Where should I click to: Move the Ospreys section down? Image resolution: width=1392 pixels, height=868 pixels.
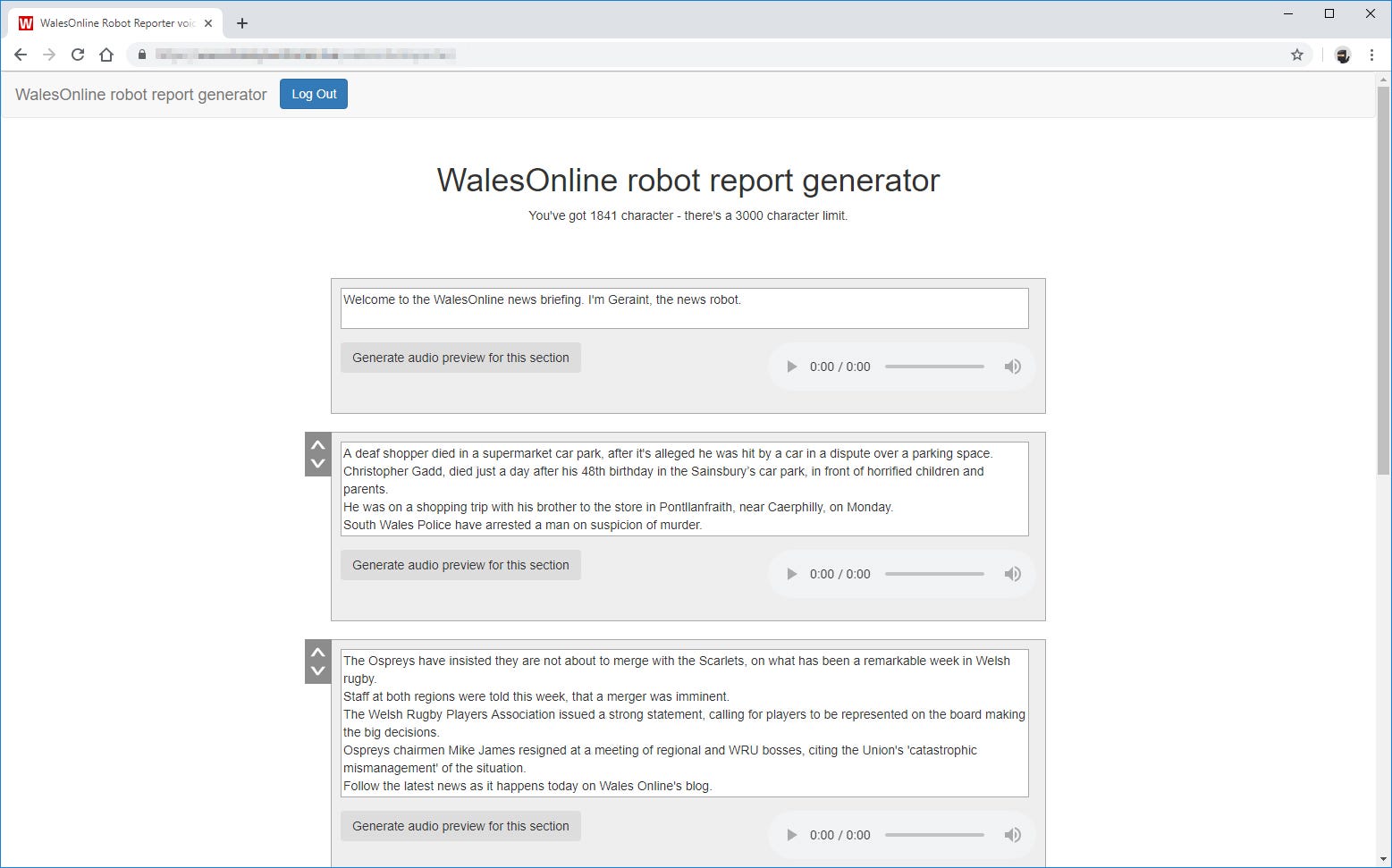pyautogui.click(x=317, y=671)
